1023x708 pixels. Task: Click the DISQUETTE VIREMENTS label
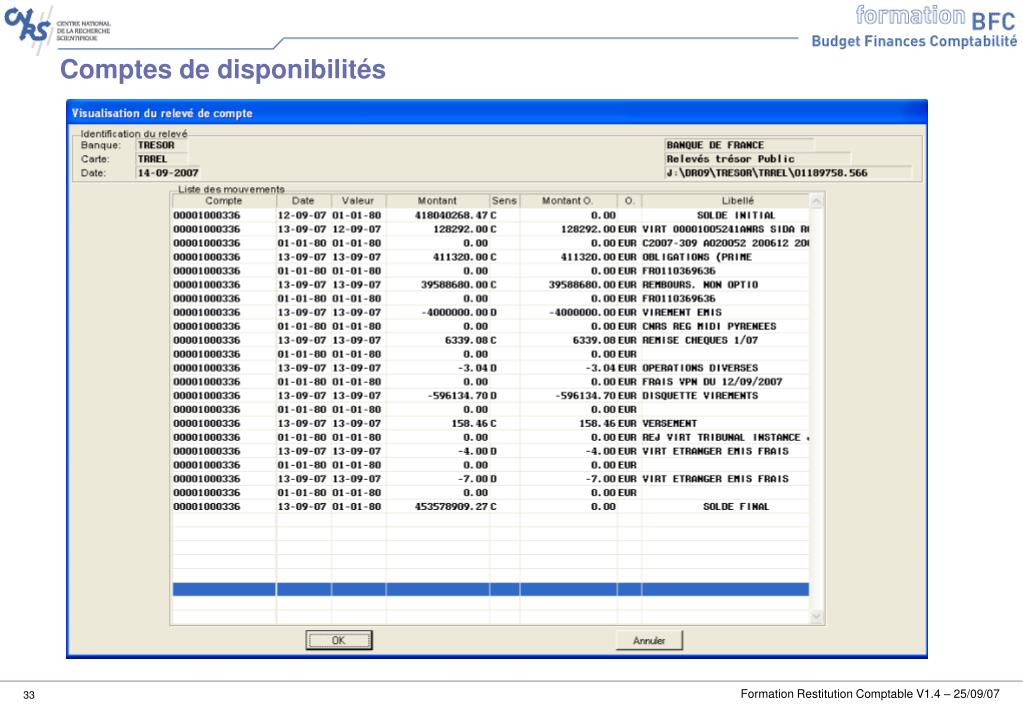tap(700, 395)
